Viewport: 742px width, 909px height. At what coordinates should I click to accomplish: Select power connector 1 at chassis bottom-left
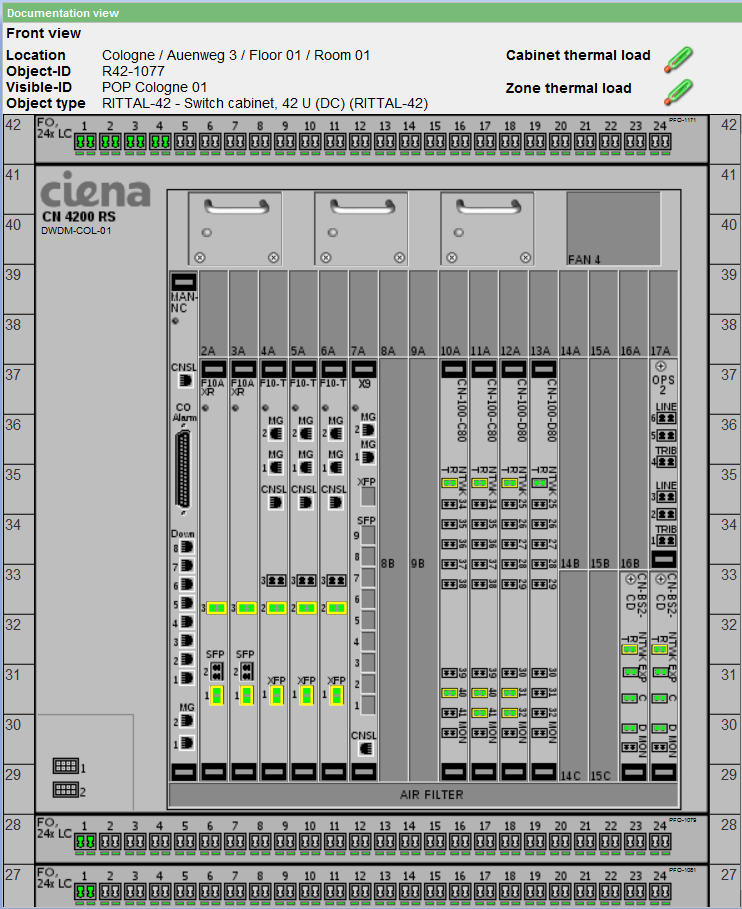pos(65,766)
